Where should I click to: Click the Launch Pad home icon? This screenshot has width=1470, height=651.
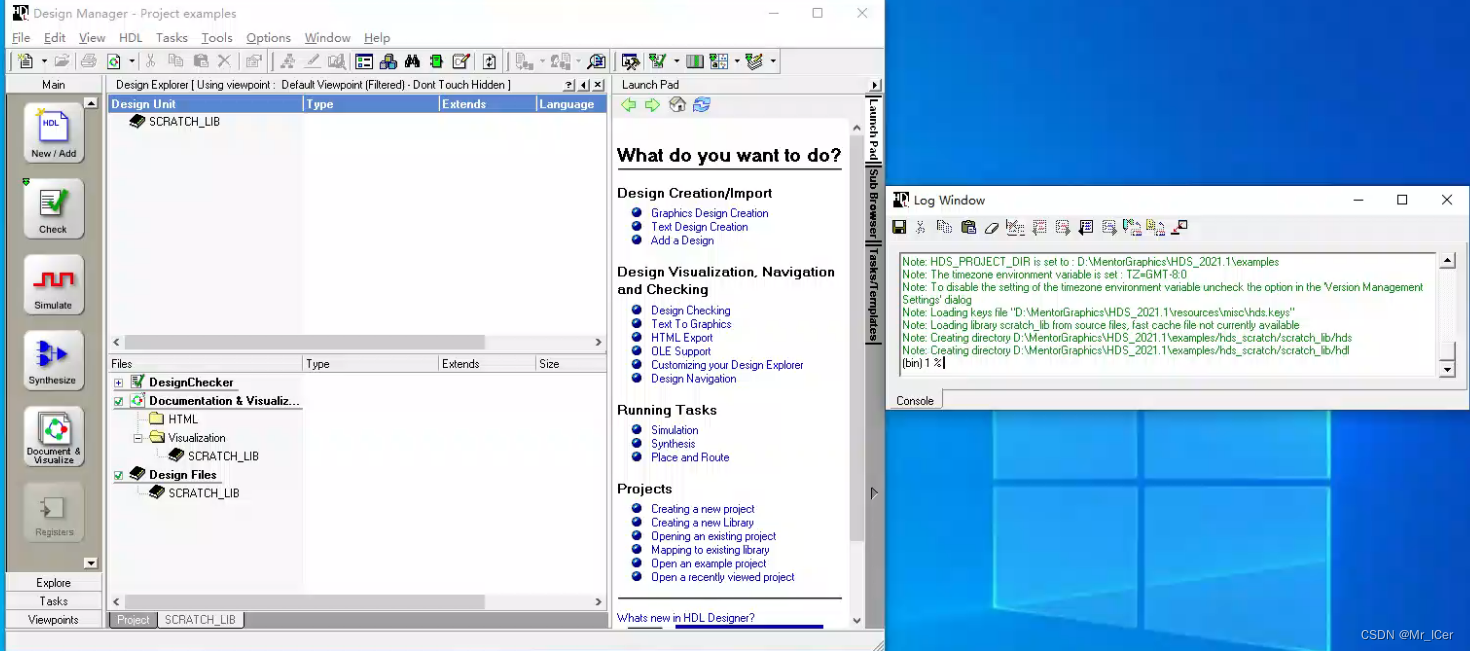pos(677,105)
